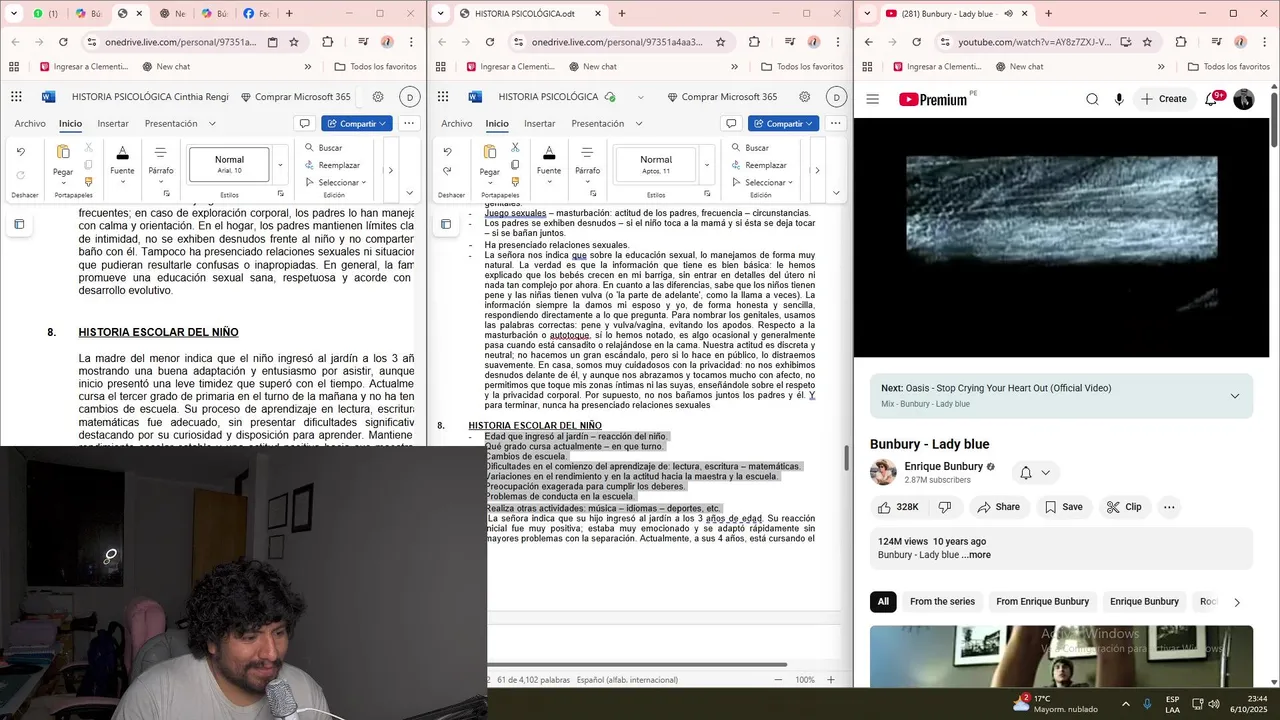Mute the YouTube tab via speaker icon

1008,14
